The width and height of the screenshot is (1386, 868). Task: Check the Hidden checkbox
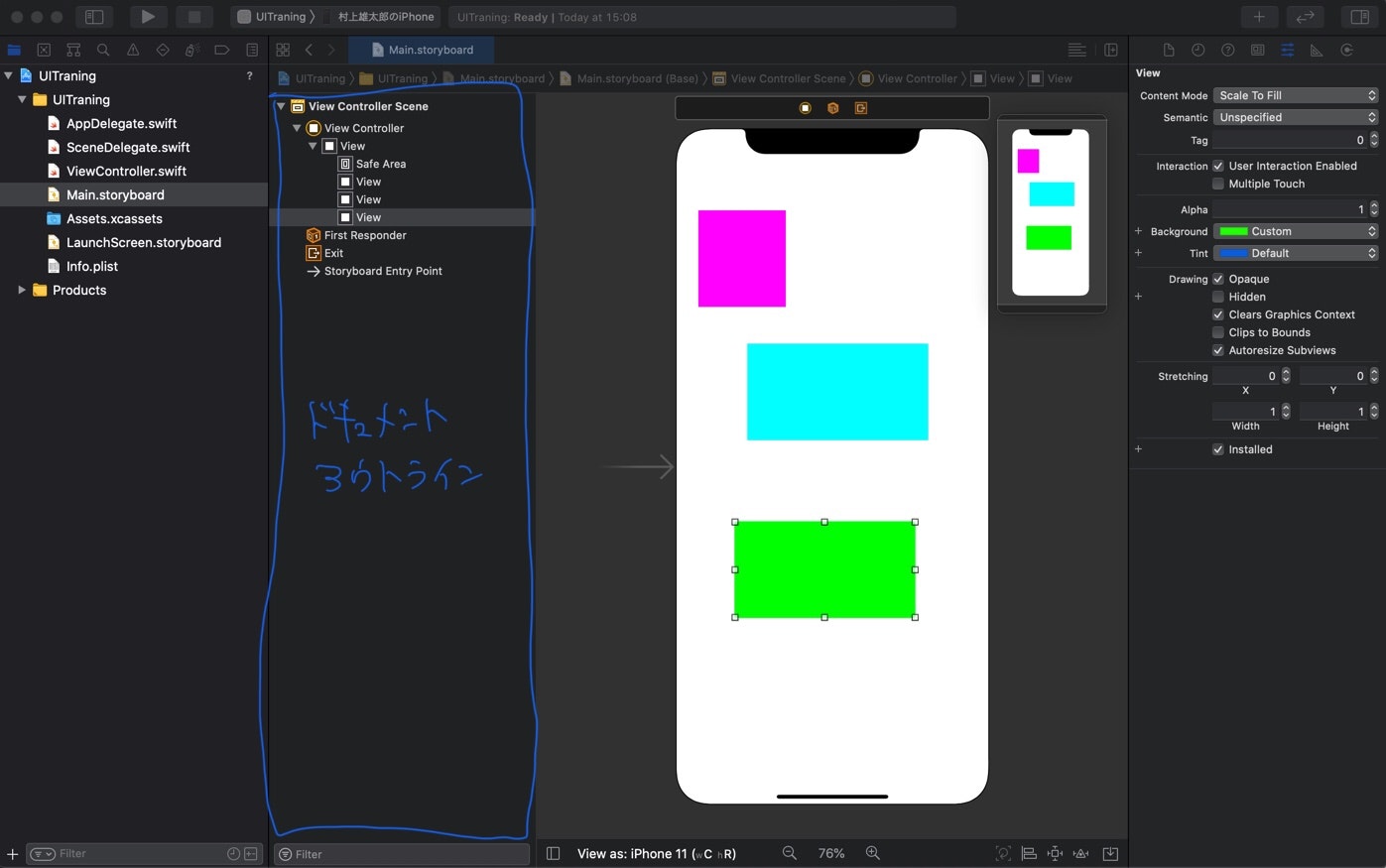1218,297
